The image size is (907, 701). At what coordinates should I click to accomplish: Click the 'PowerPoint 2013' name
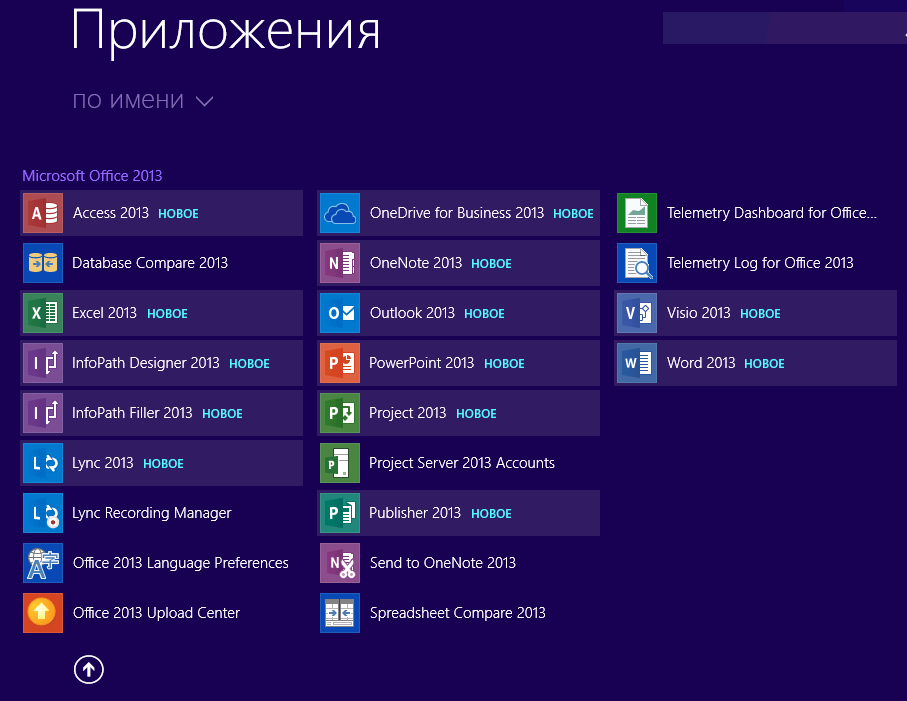click(x=422, y=363)
